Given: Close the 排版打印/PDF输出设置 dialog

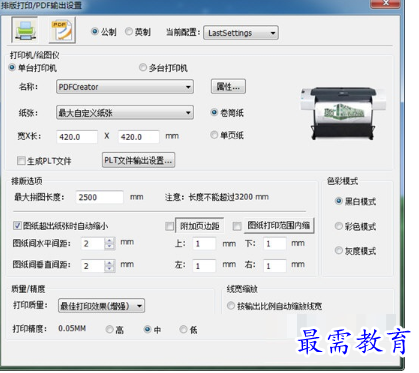Looking at the screenshot, I should coord(385,3).
